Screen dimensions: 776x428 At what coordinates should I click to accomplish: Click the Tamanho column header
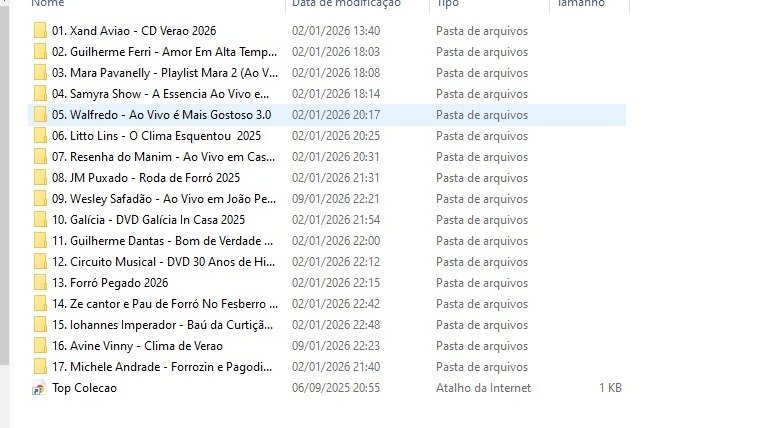click(x=581, y=3)
